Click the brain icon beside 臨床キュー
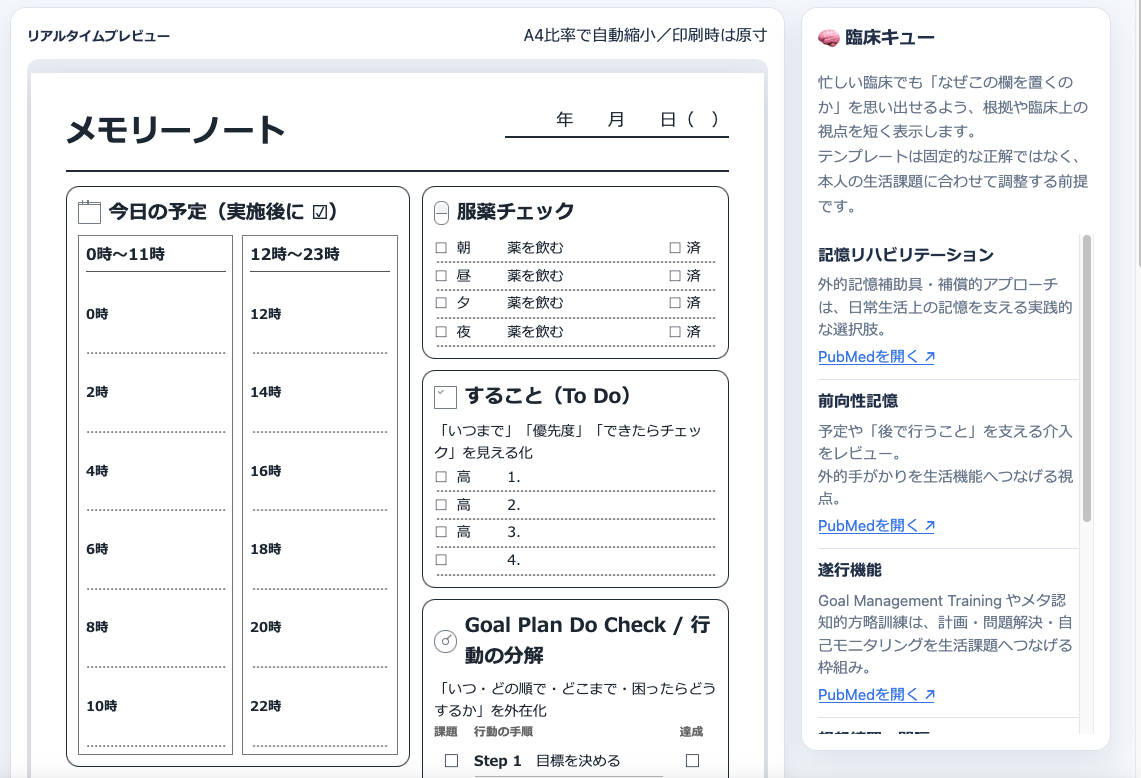Image resolution: width=1141 pixels, height=778 pixels. [x=828, y=38]
